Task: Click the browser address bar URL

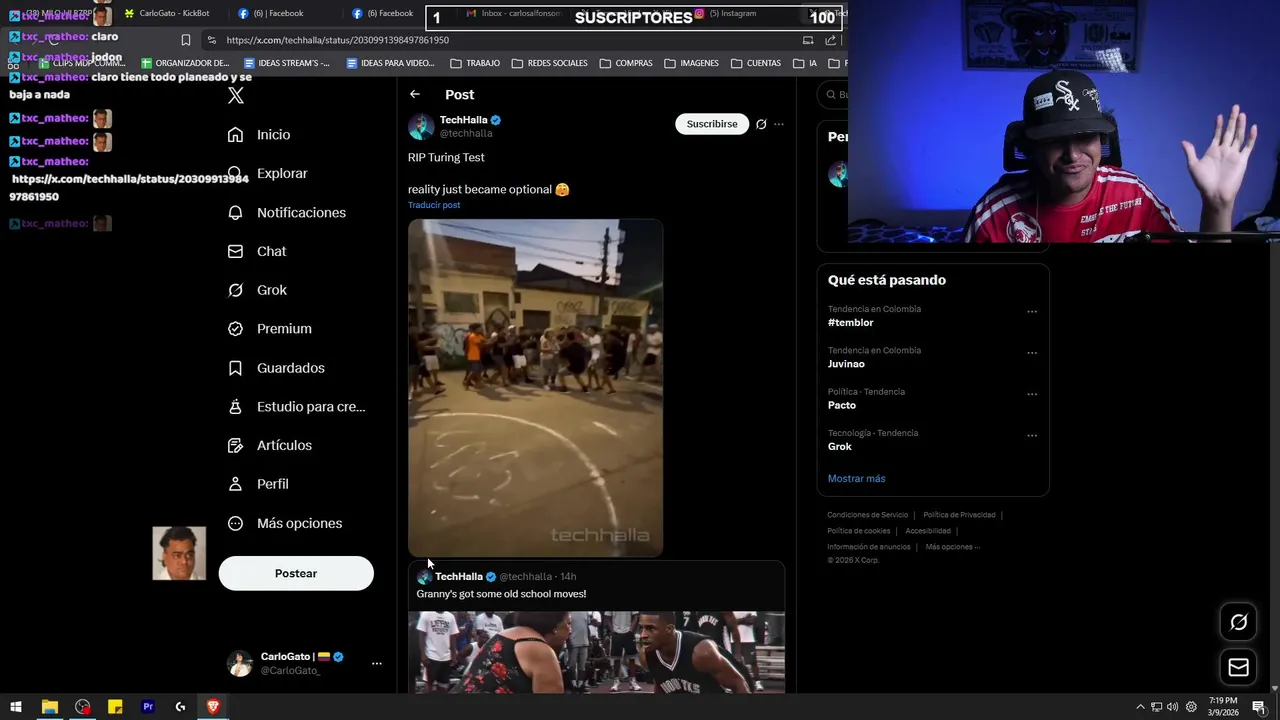Action: coord(338,40)
